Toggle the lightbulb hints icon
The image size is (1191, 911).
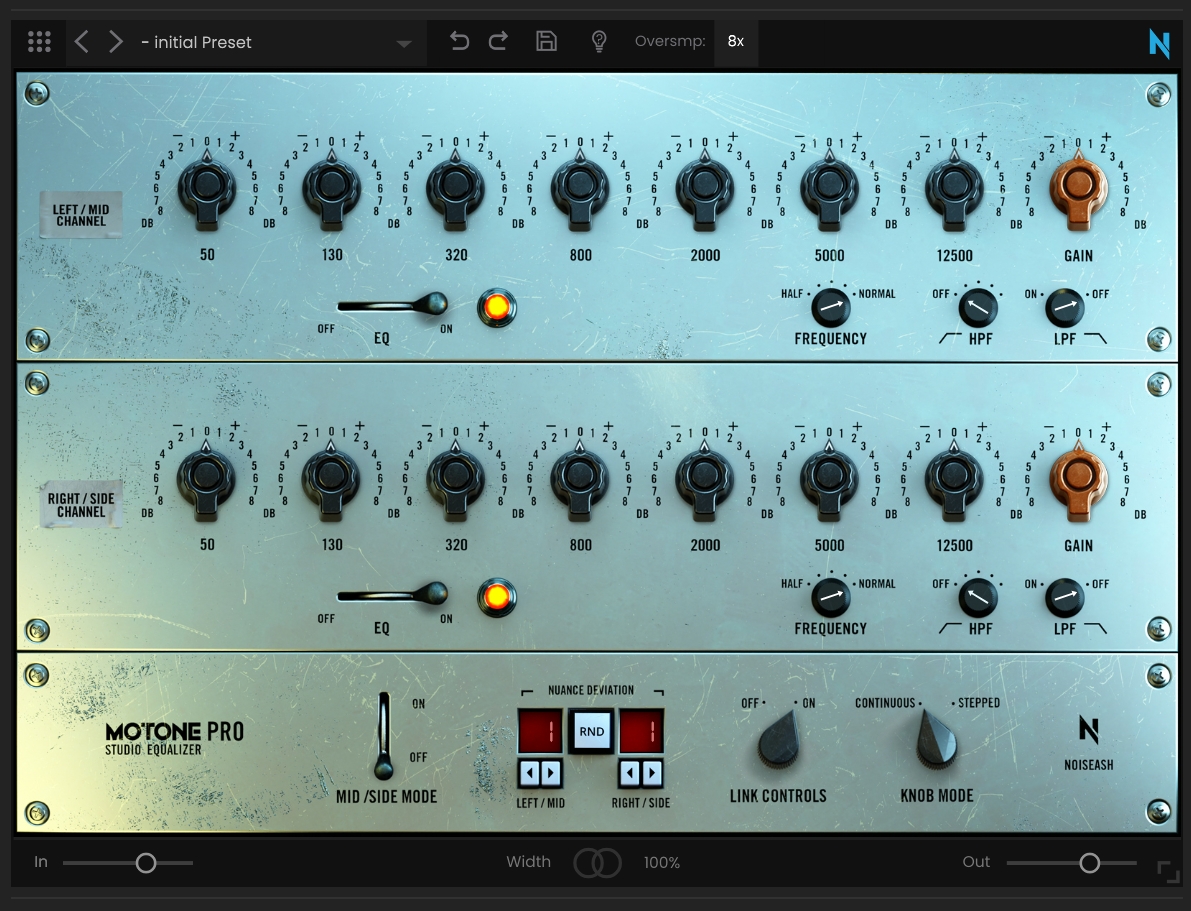599,41
